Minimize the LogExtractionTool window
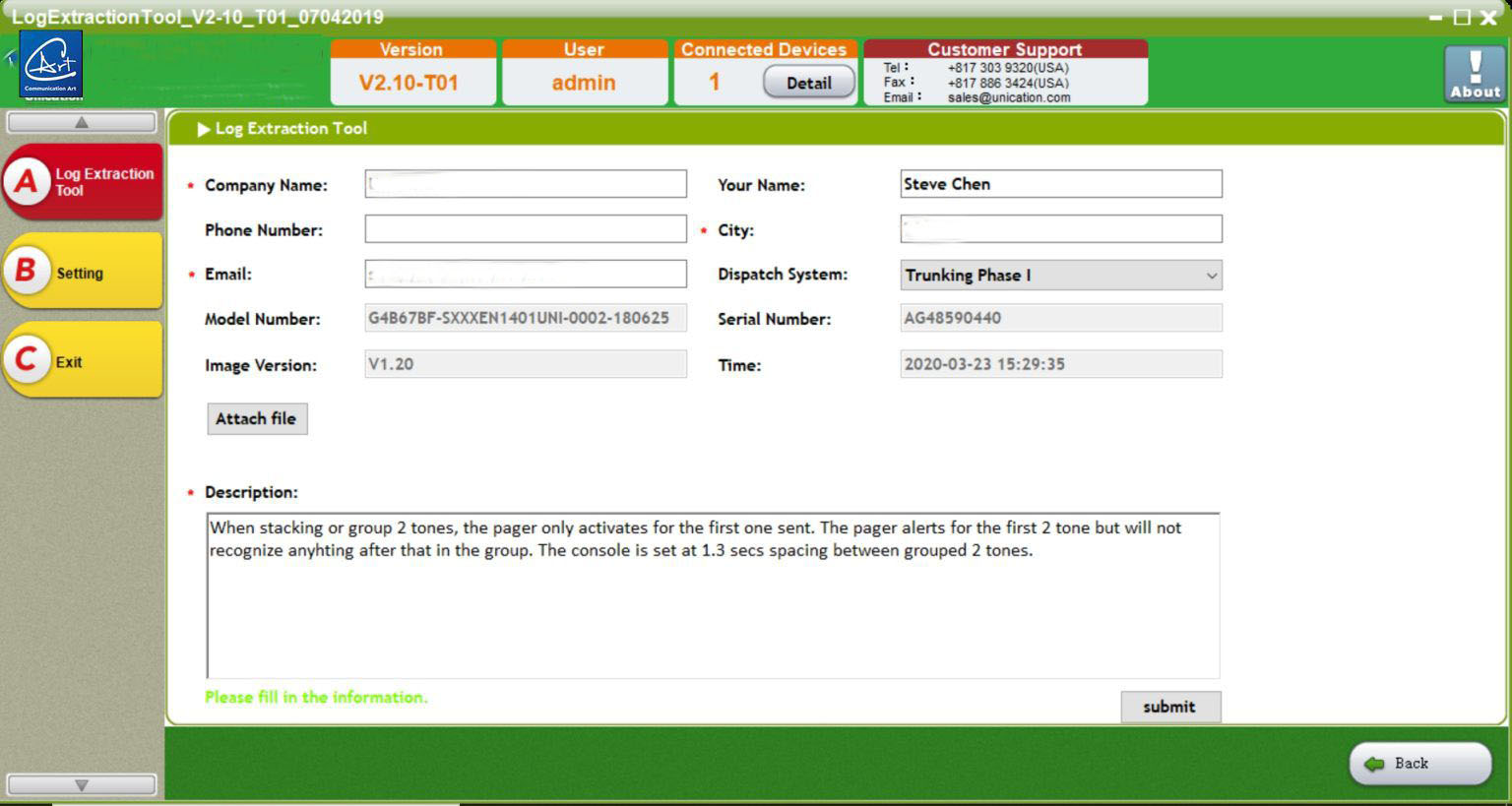The image size is (1512, 806). pos(1436,17)
